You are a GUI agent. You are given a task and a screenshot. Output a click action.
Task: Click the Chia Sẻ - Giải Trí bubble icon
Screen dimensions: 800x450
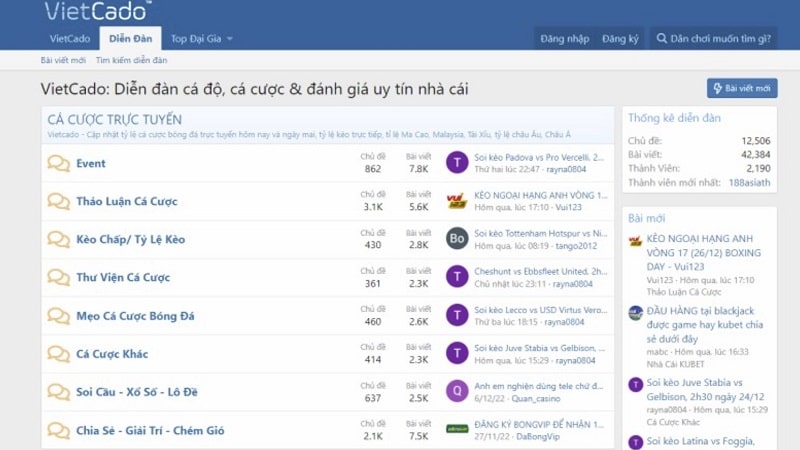(x=59, y=430)
